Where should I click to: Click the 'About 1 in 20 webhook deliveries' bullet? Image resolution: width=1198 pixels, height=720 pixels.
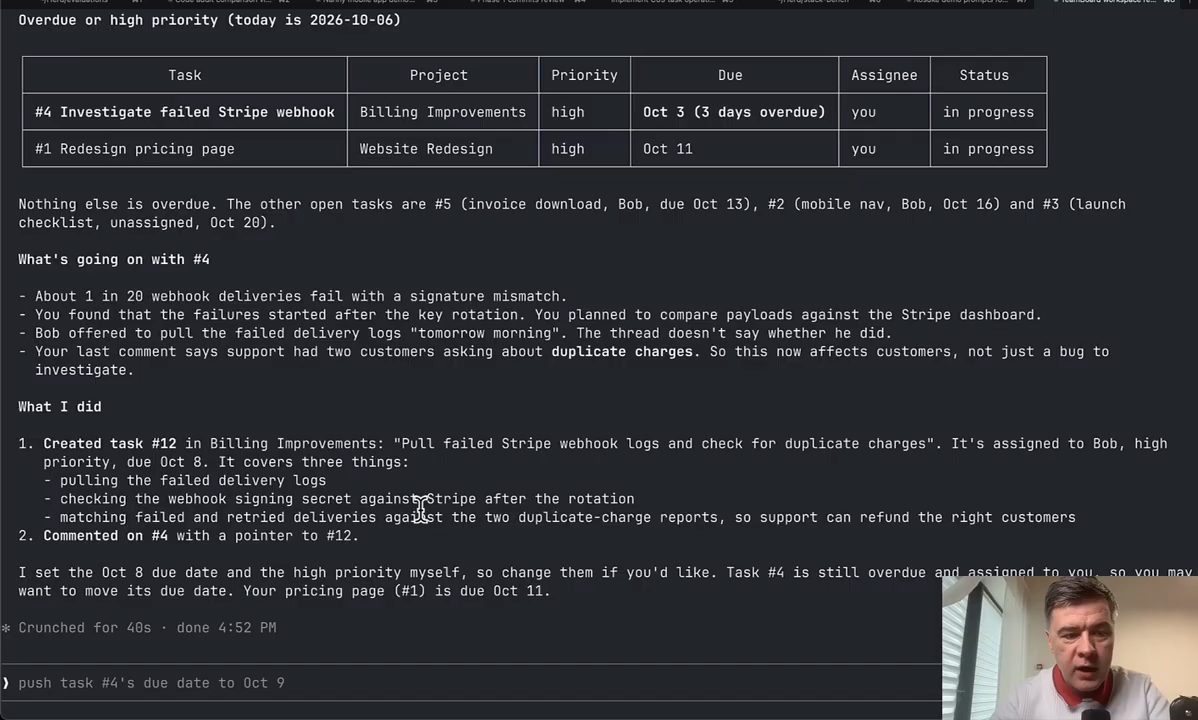pos(293,296)
